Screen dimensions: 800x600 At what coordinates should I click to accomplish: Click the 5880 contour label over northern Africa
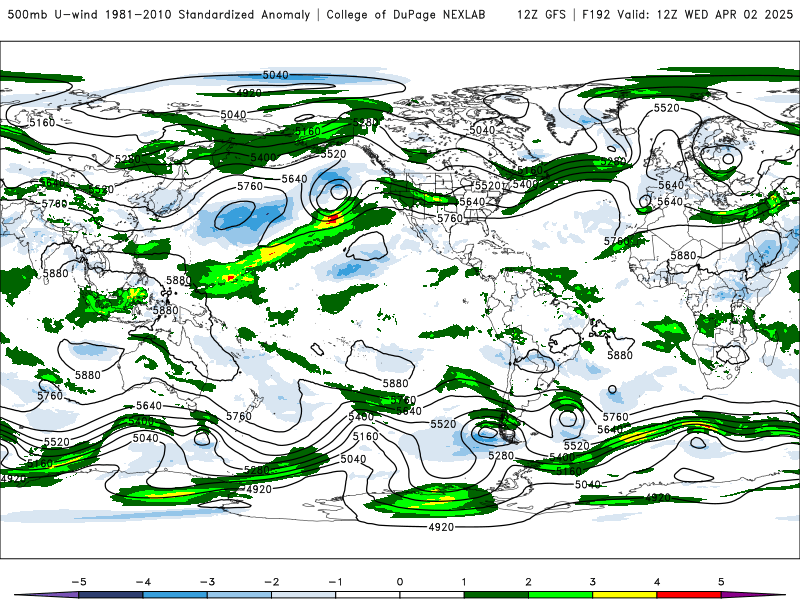click(x=683, y=255)
